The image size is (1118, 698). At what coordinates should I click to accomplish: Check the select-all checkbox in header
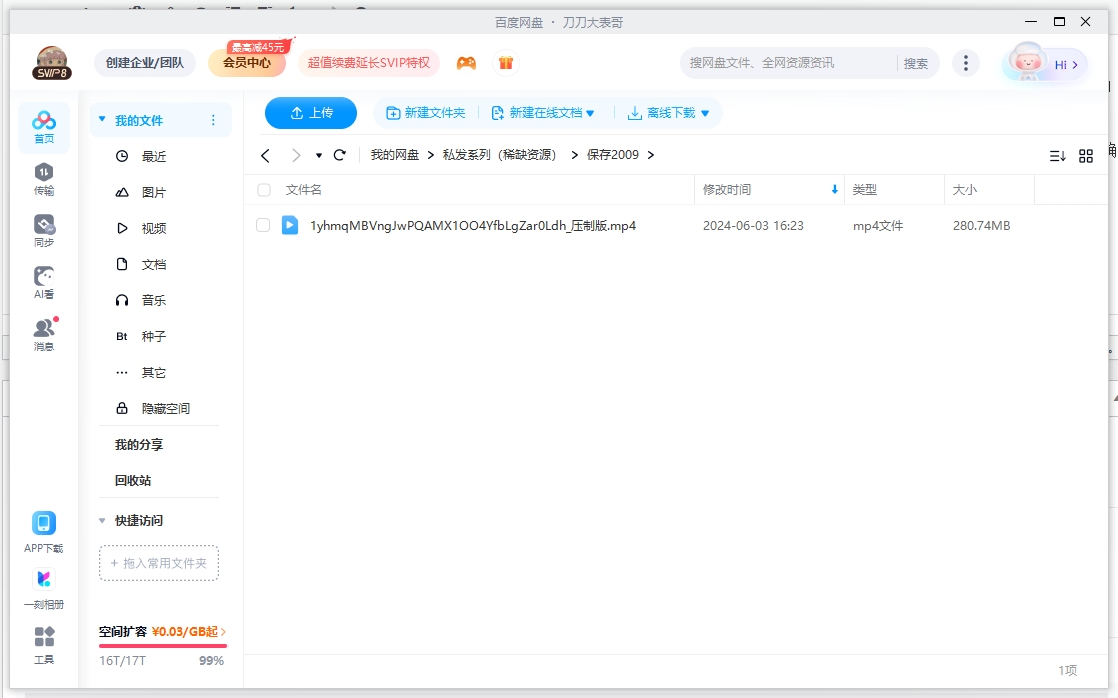point(264,190)
